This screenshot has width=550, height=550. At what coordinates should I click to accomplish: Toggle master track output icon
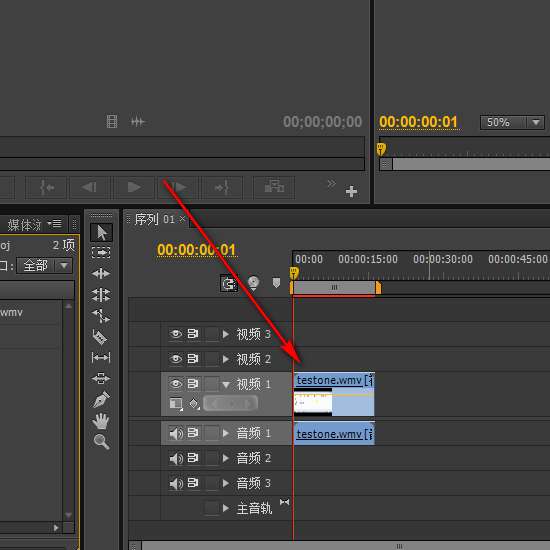[x=284, y=502]
